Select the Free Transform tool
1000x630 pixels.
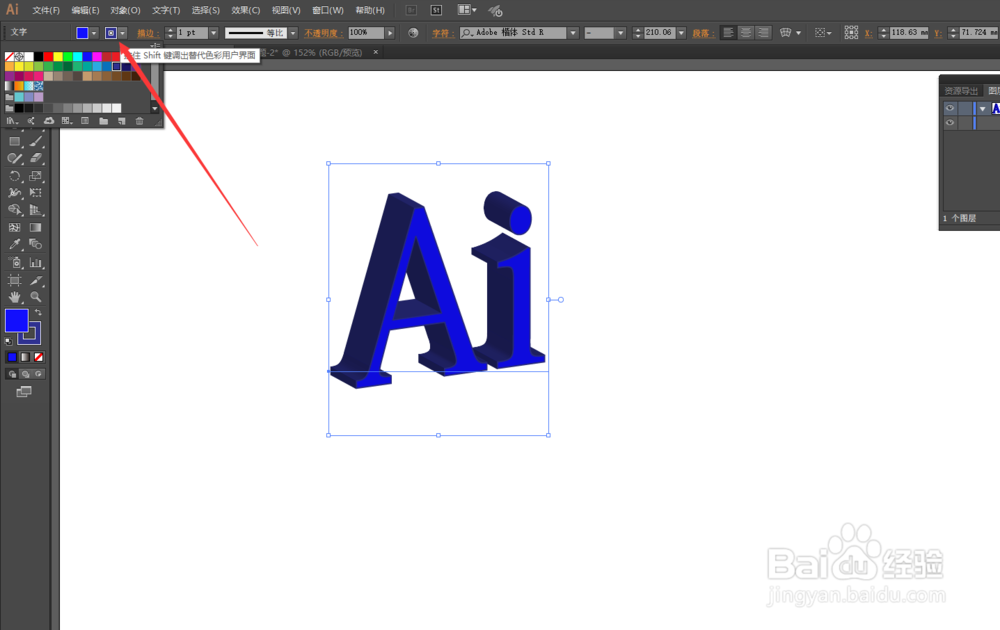[x=36, y=193]
